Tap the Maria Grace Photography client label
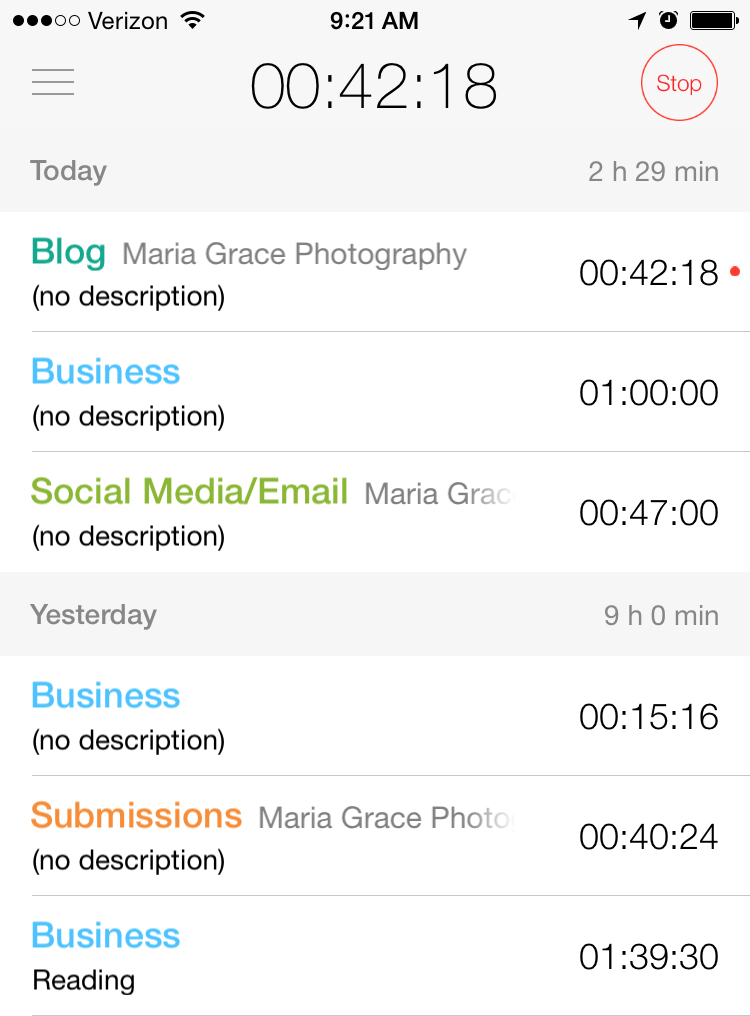 point(294,254)
